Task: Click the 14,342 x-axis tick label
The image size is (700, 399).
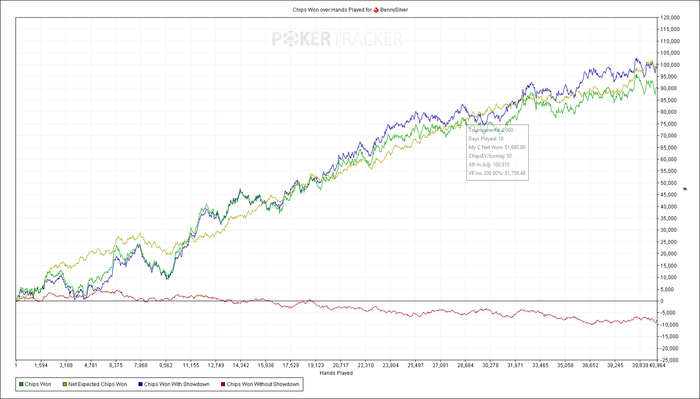Action: [x=241, y=366]
